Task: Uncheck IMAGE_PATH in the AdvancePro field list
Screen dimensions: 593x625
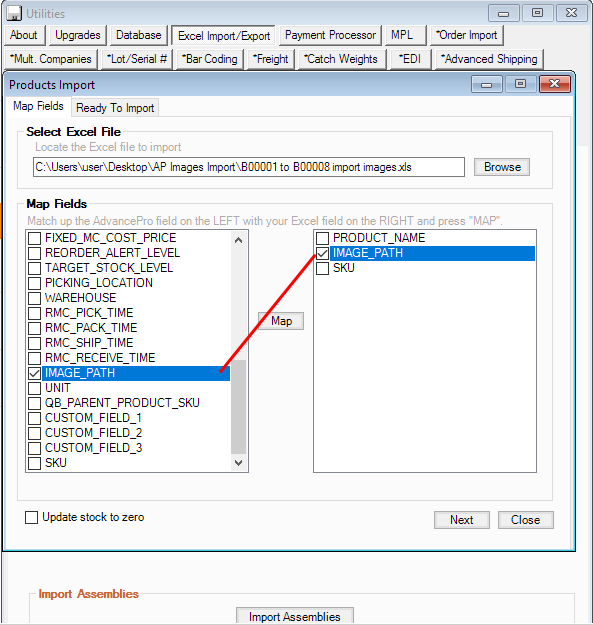Action: coord(35,373)
